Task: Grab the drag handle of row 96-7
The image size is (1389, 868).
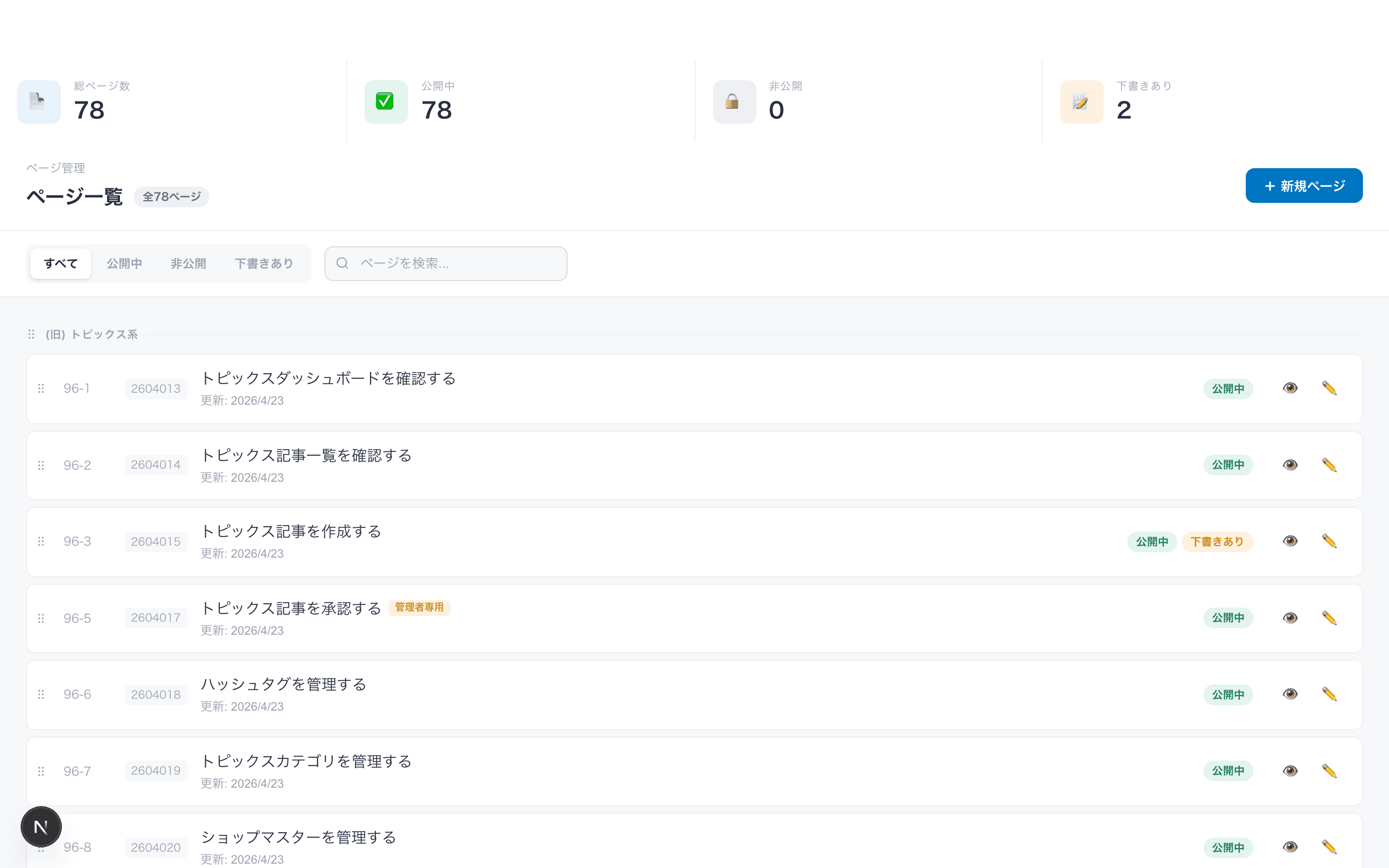Action: pos(41,771)
